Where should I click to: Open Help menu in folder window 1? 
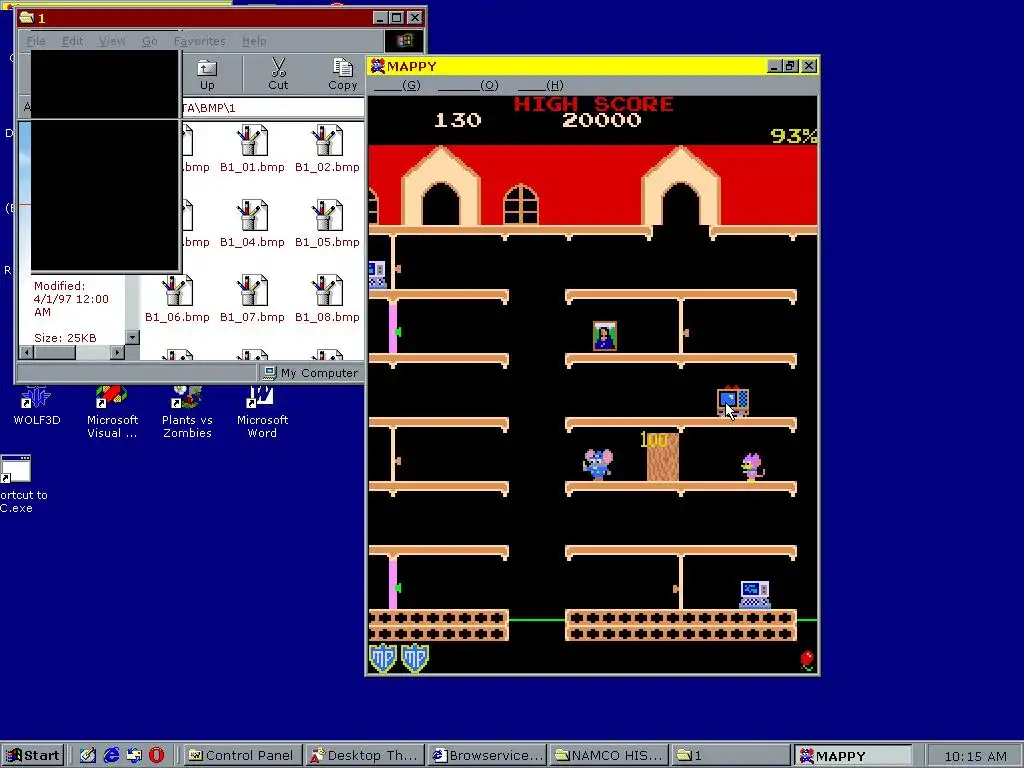[254, 41]
